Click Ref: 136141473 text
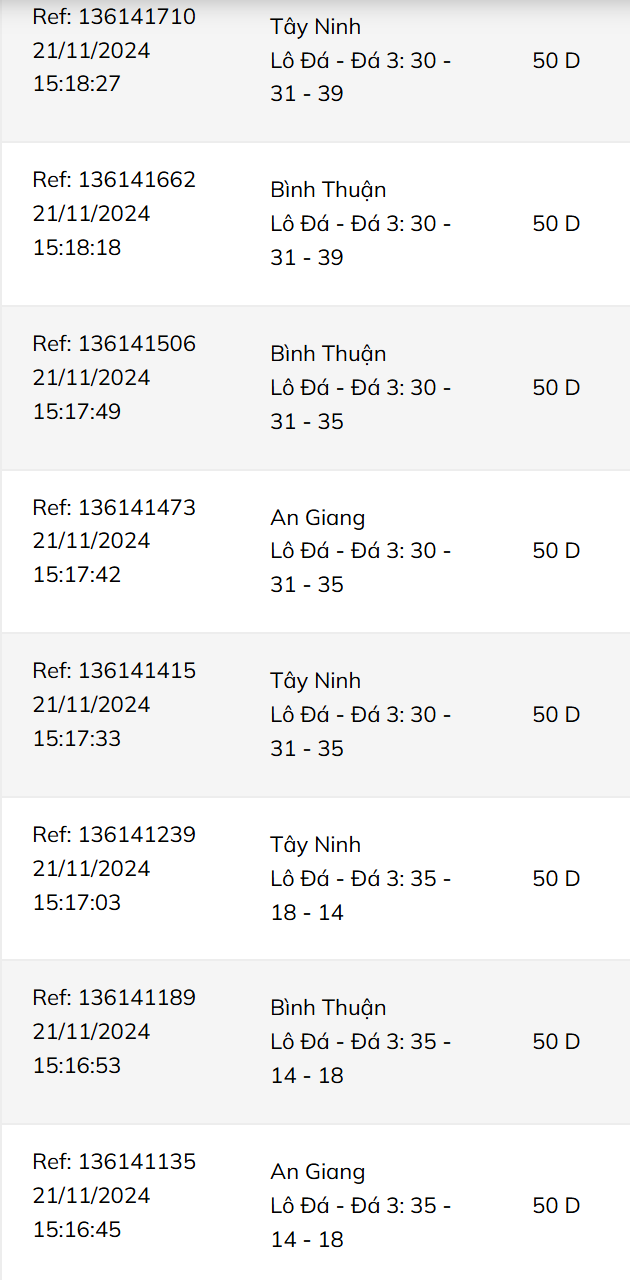 [114, 507]
